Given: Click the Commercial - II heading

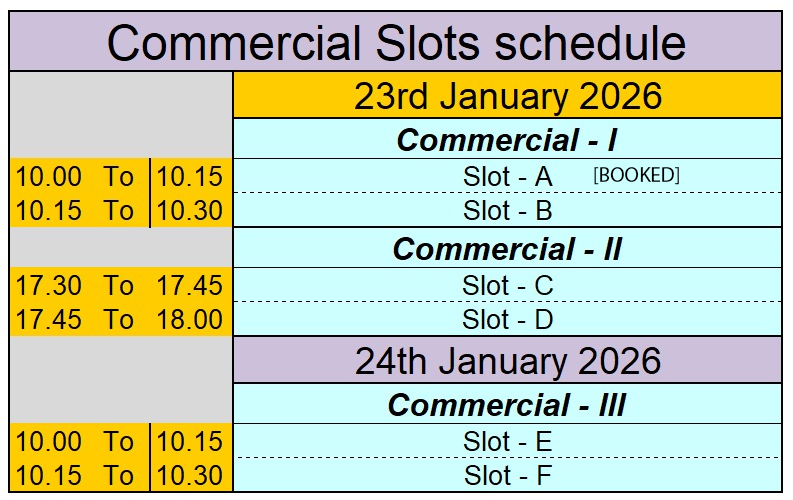Looking at the screenshot, I should [x=507, y=249].
